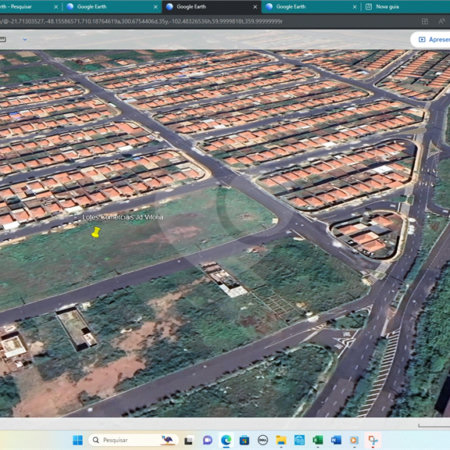Viewport: 450px width, 450px height.
Task: Expand the small dropdown arrow in Earth toolbar
Action: (x=25, y=39)
